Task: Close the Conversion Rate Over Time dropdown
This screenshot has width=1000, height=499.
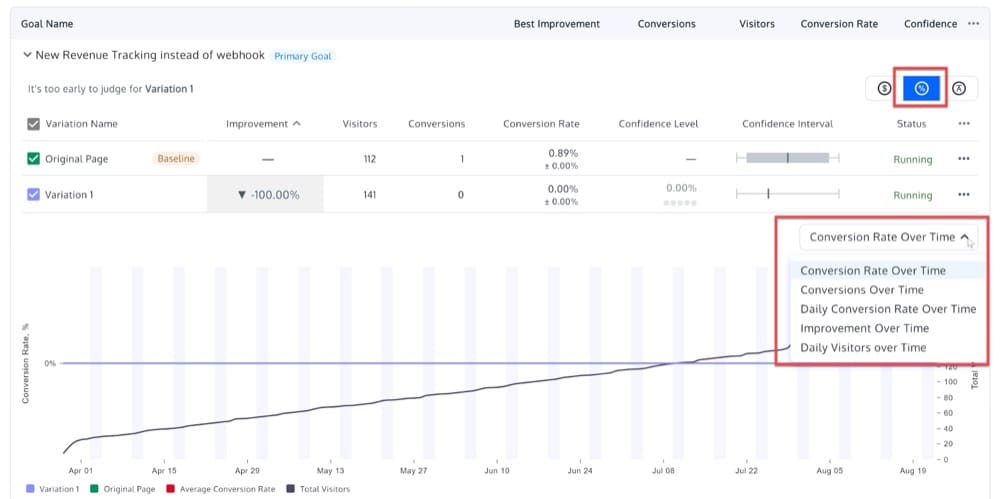Action: (888, 237)
